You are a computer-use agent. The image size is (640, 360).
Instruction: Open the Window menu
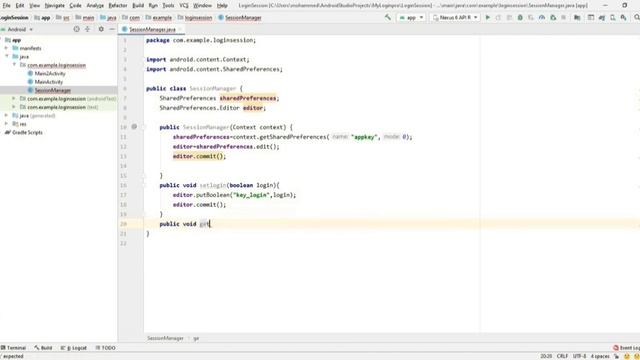202,6
